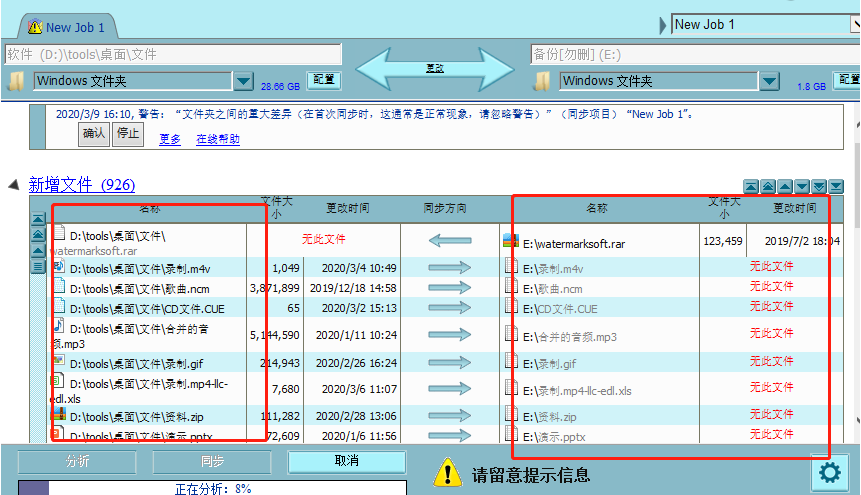The width and height of the screenshot is (861, 495).
Task: Open the right Windows 文件夹 dropdown
Action: (769, 81)
